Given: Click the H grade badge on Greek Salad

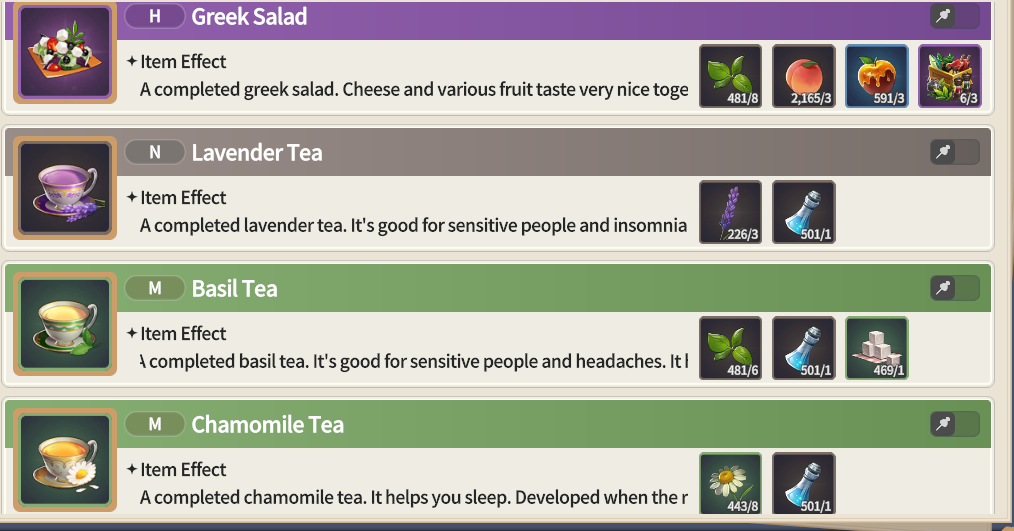Looking at the screenshot, I should pos(155,16).
